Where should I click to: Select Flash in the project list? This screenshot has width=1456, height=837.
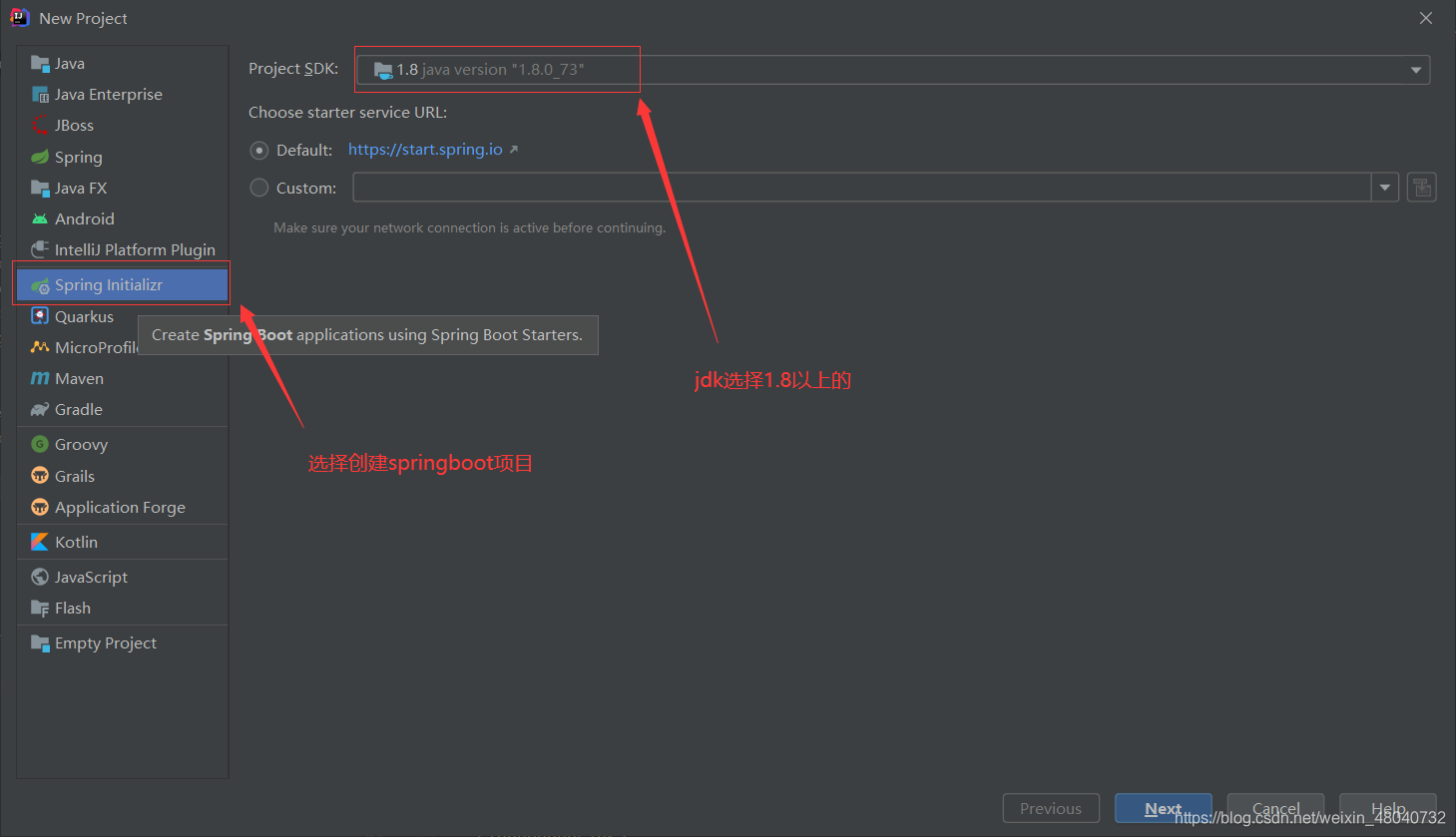[122, 608]
